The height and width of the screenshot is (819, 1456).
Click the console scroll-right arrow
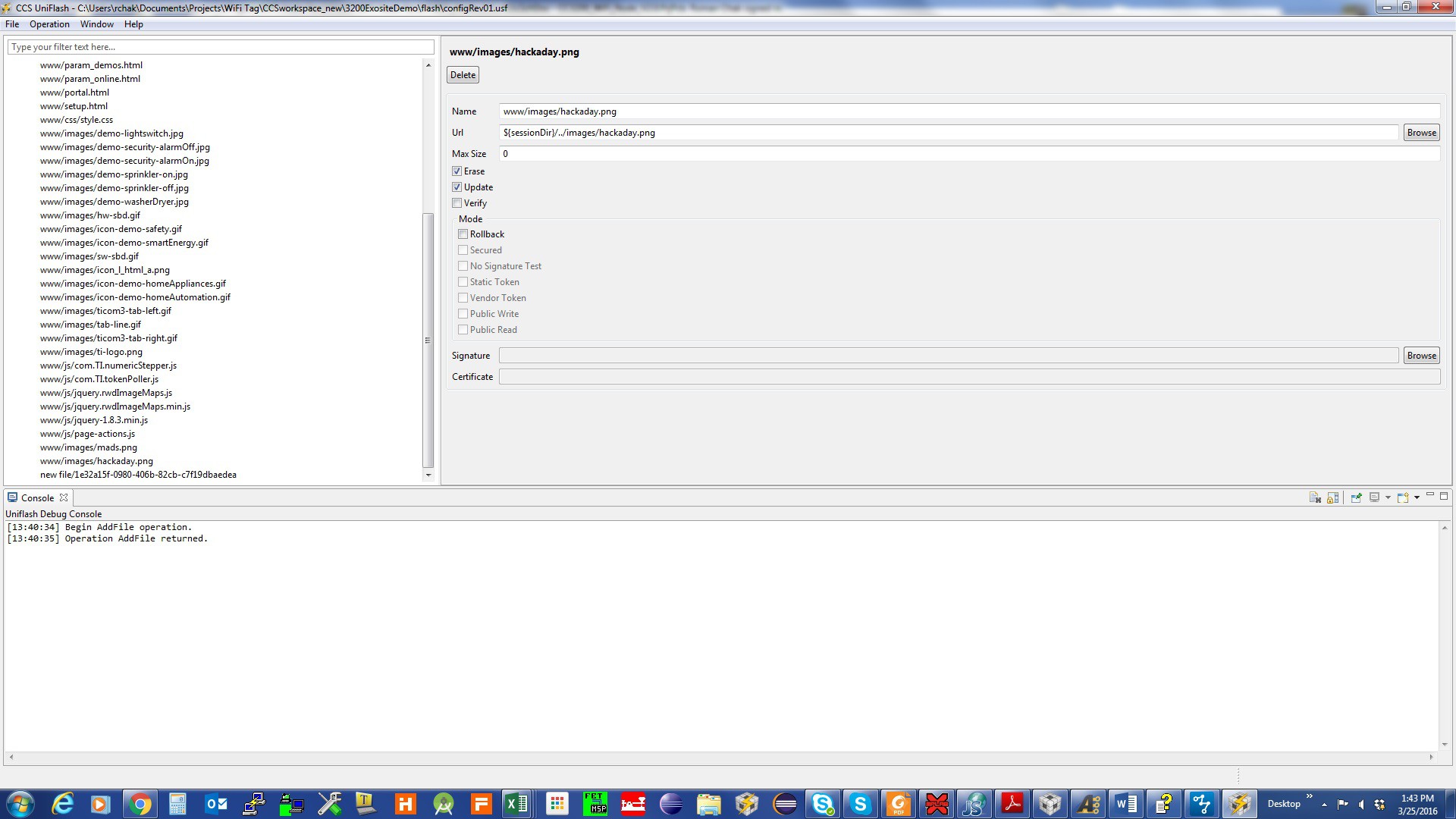(1431, 757)
